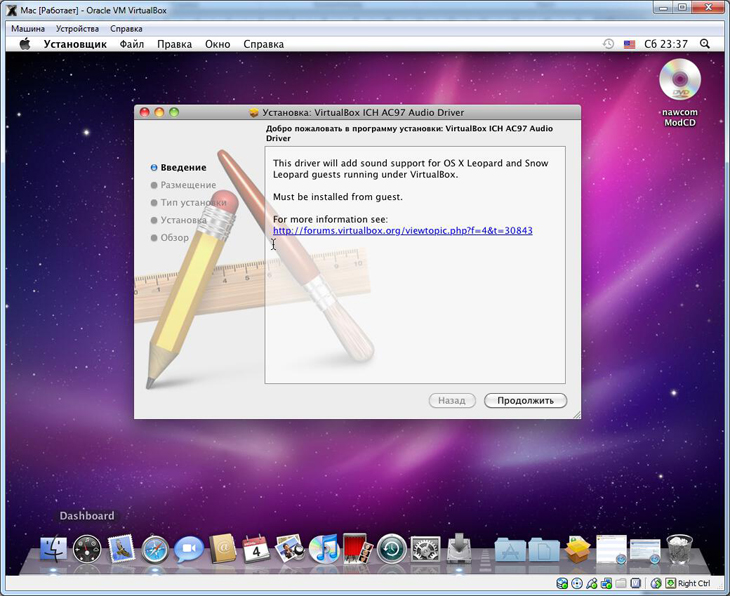Click keyboard capture icon near Right Ctrl
The image size is (730, 596).
coord(670,583)
